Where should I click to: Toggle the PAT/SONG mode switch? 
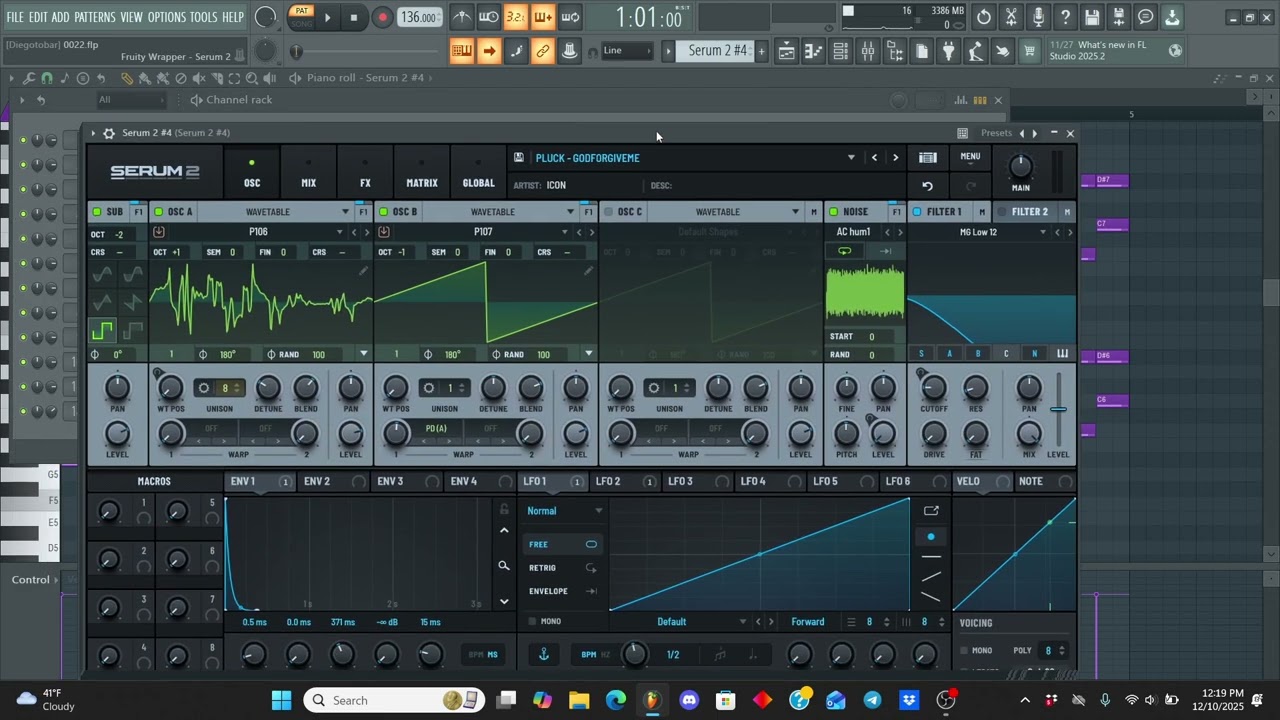[x=301, y=17]
